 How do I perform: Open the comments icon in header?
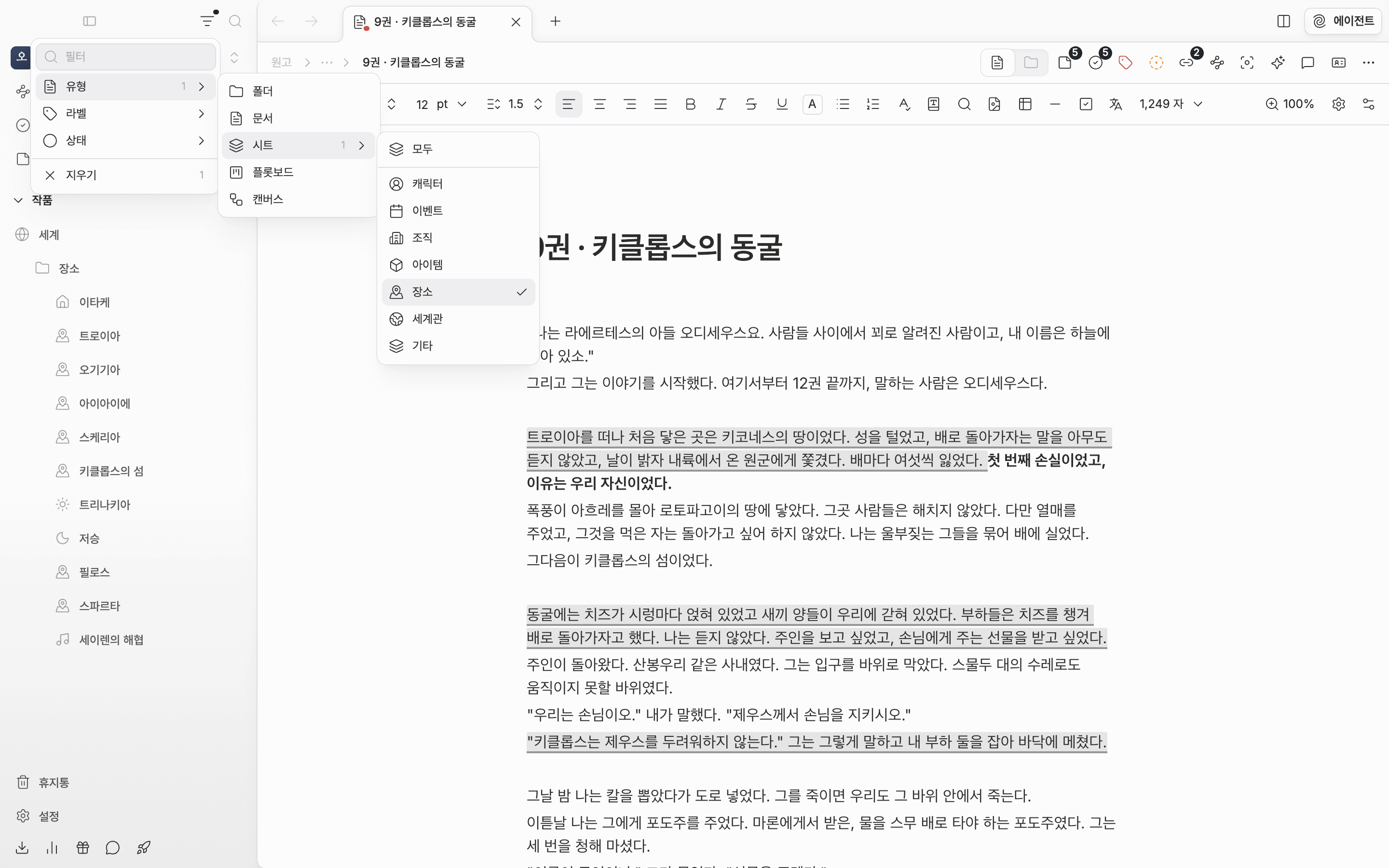tap(1307, 63)
